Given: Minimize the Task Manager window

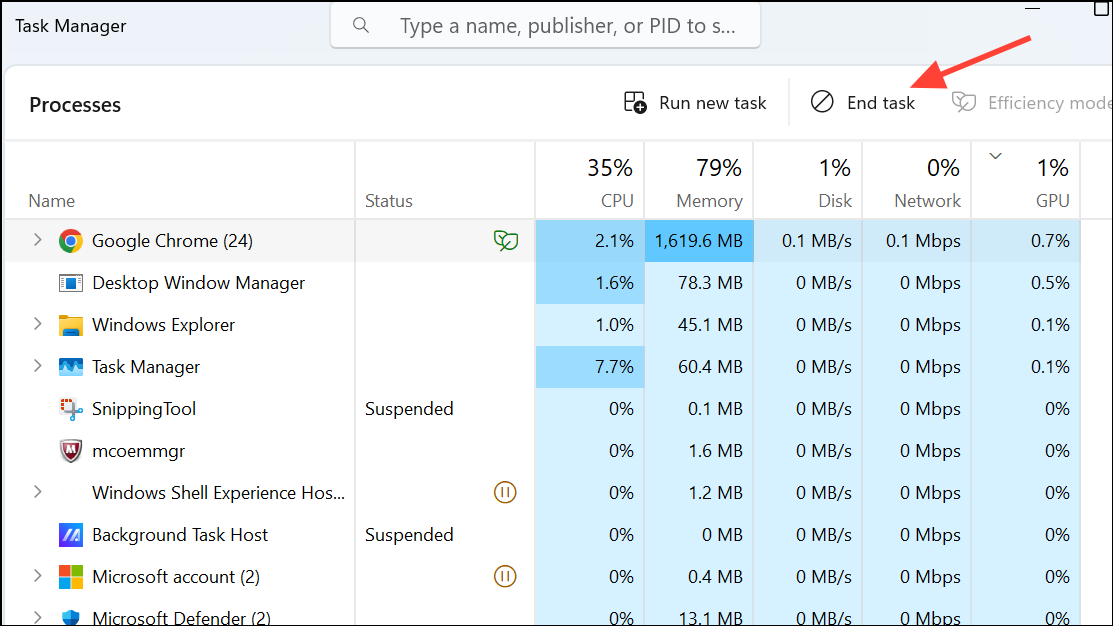Looking at the screenshot, I should pos(1033,9).
